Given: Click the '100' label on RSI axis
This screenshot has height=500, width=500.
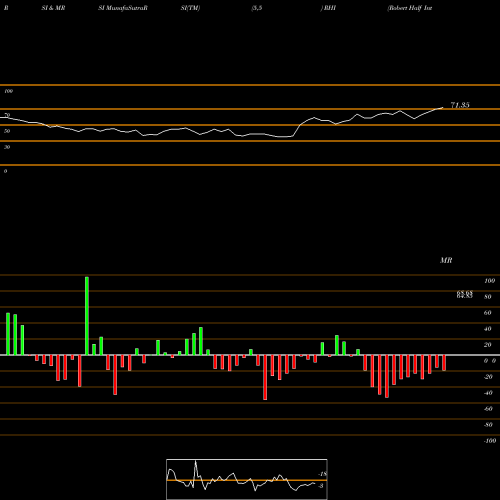Looking at the screenshot, I should click(8, 91).
